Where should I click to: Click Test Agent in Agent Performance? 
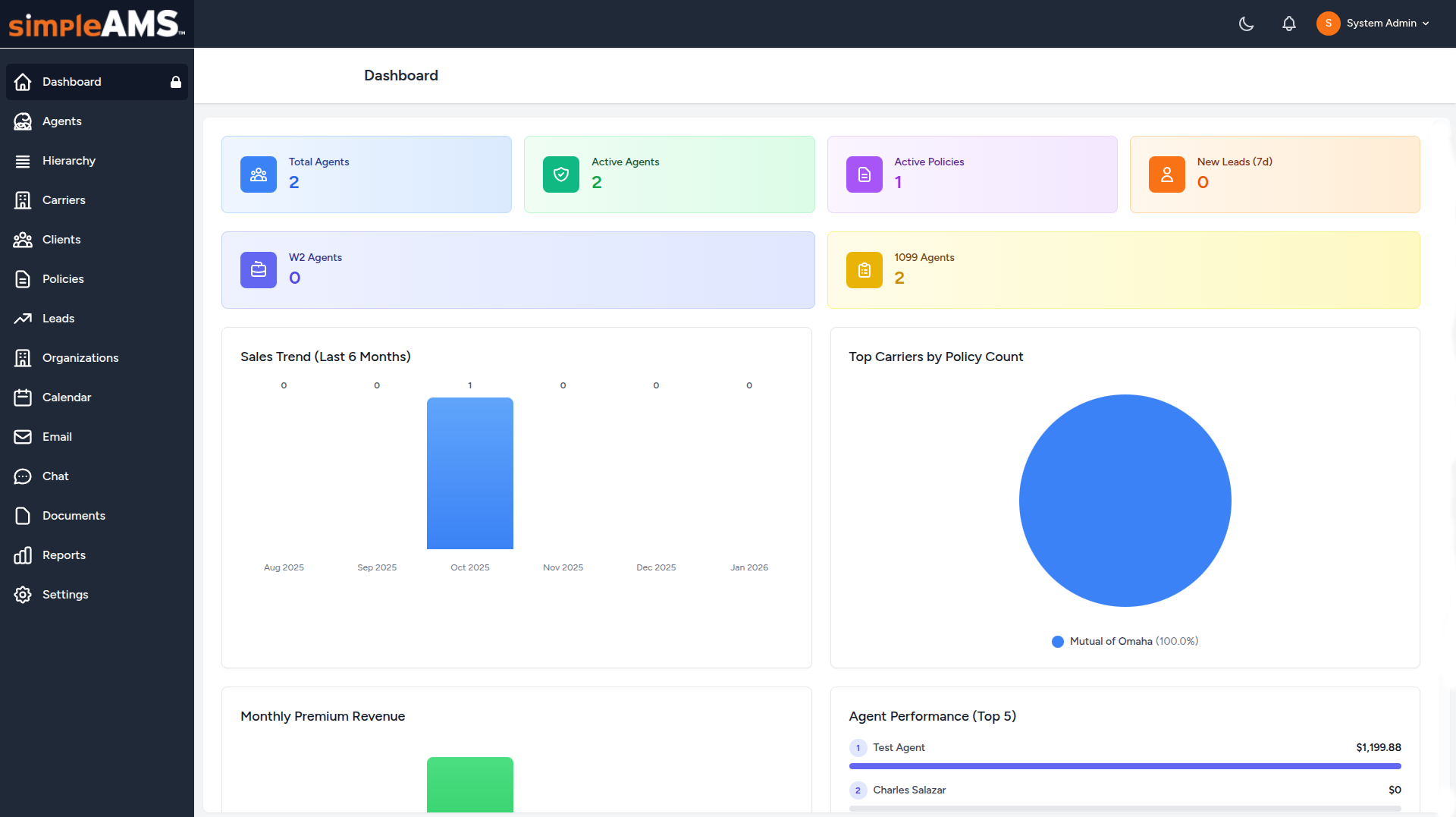point(899,747)
